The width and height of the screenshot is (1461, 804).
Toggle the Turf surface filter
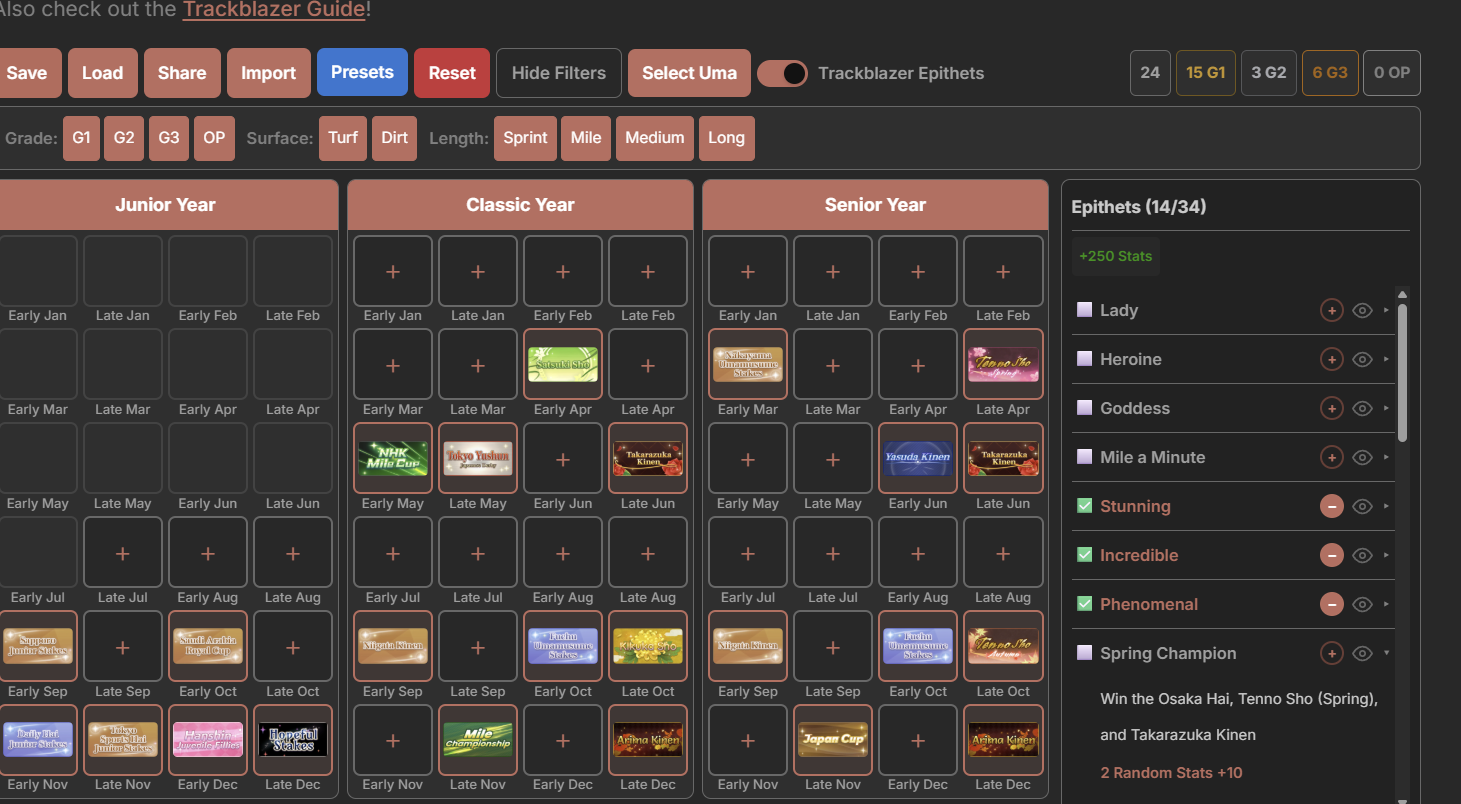[x=343, y=138]
